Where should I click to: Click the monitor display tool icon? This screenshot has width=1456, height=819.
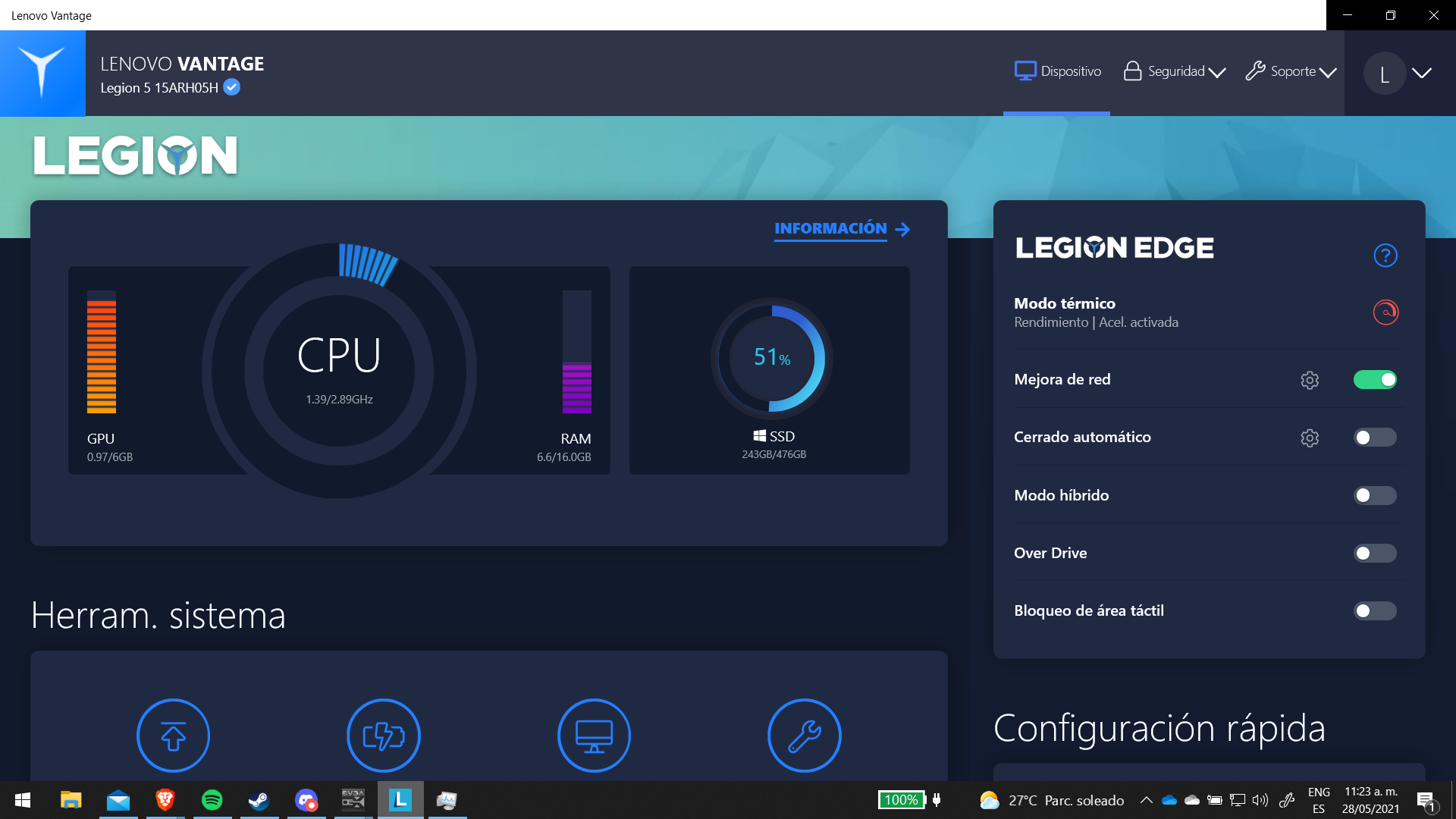point(594,736)
